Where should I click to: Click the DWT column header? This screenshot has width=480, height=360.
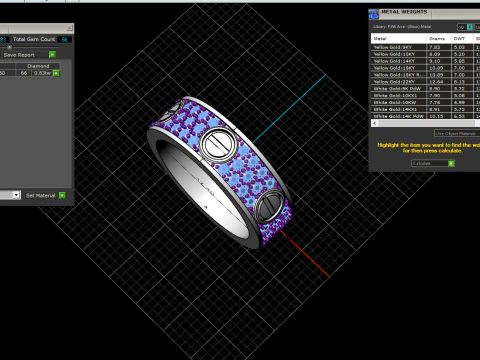pyautogui.click(x=462, y=39)
